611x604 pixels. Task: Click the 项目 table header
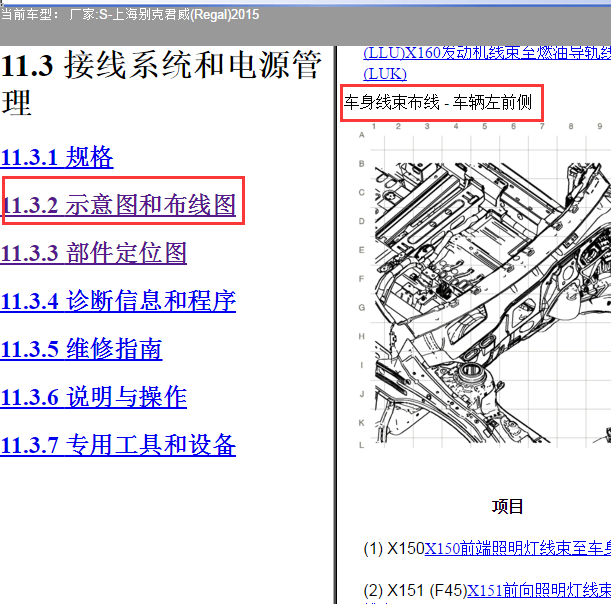click(507, 507)
